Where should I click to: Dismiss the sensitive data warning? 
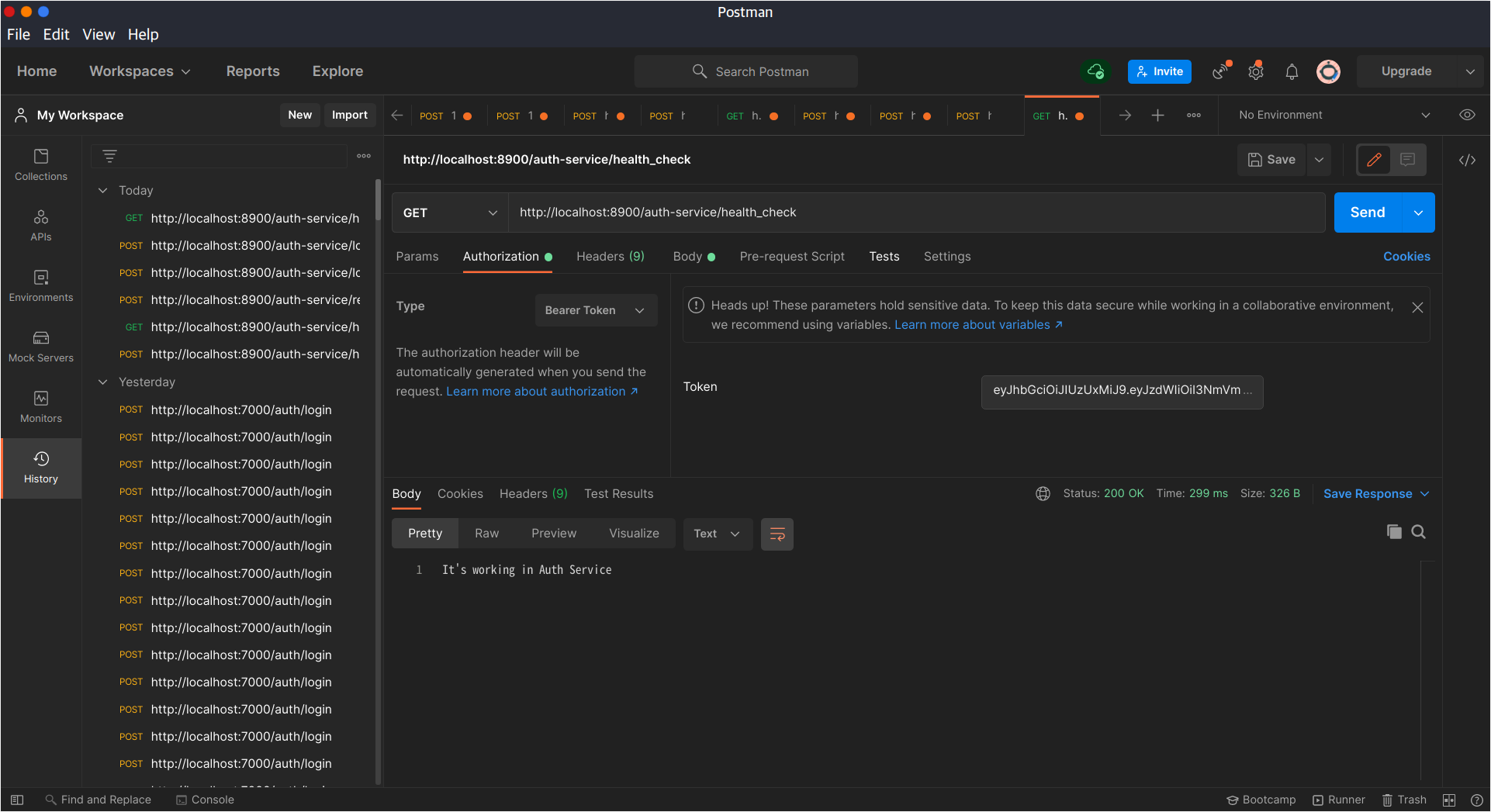pyautogui.click(x=1417, y=307)
